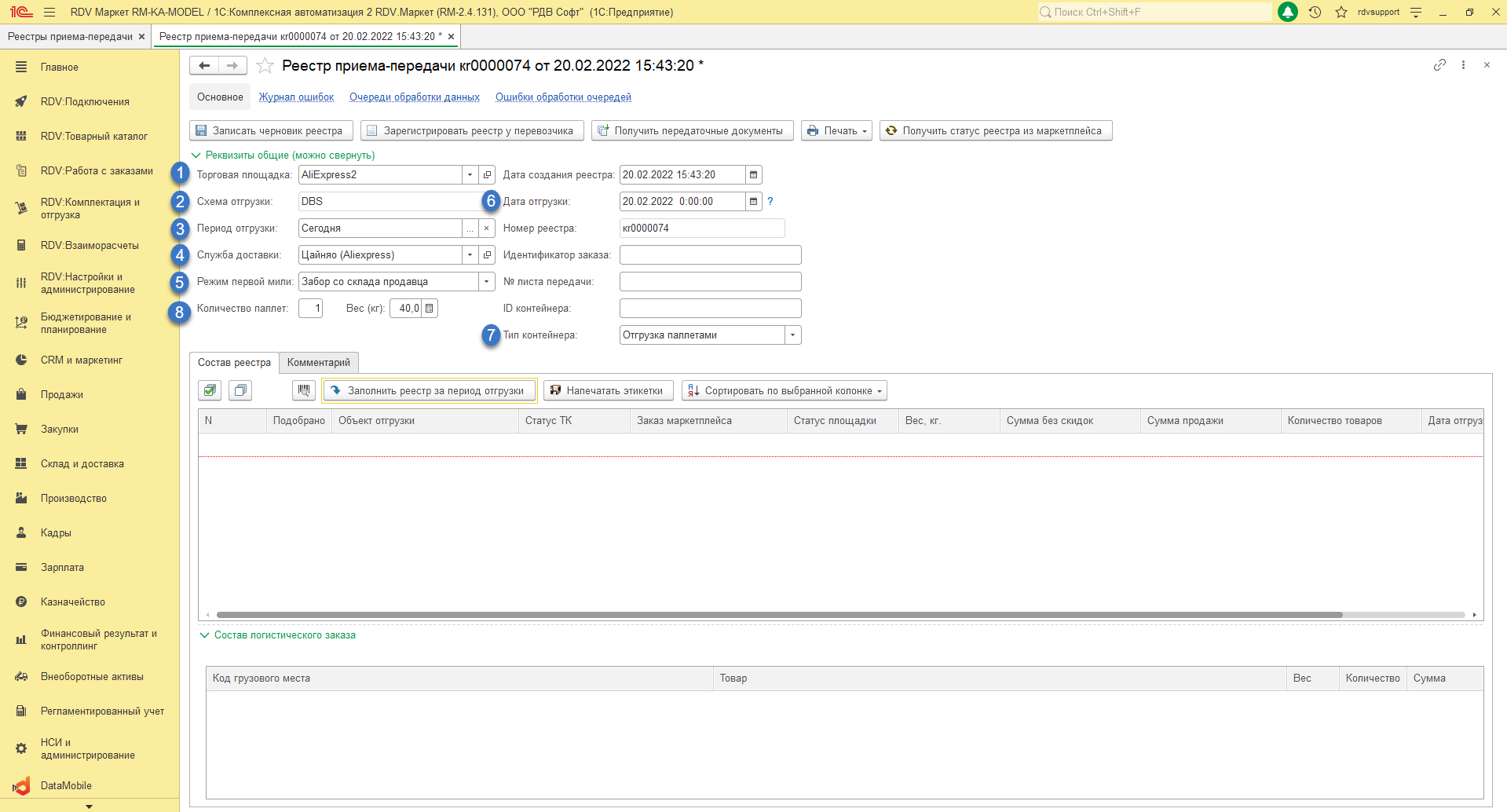
Task: Click the uncheck all rows icon
Action: click(x=240, y=390)
